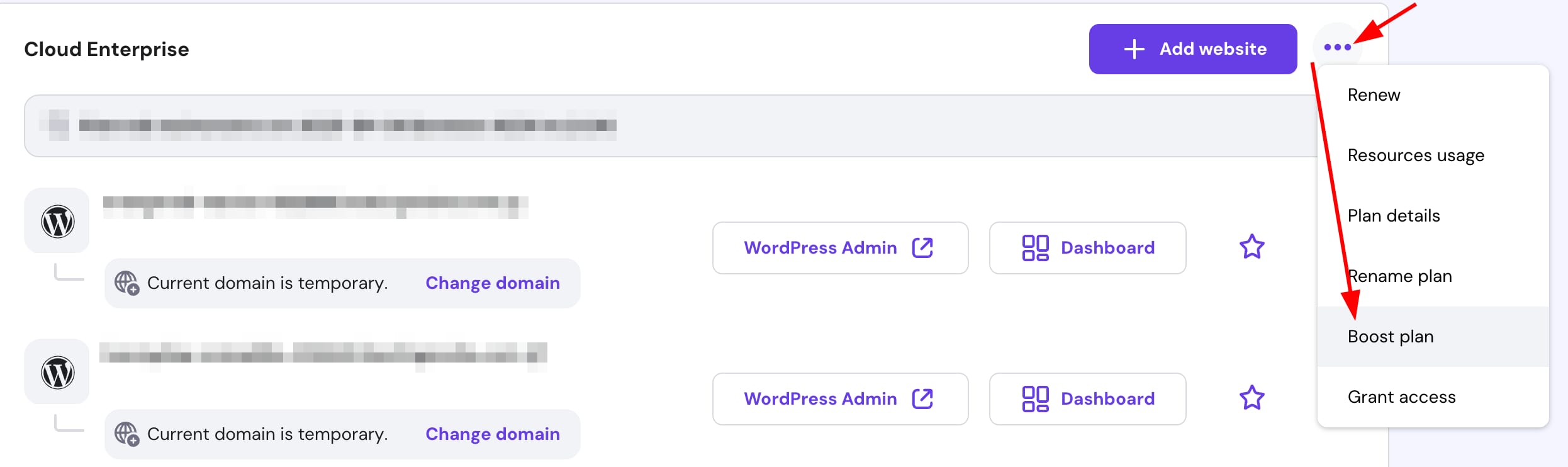Screen dimensions: 1568x467
Task: Open WordPress Admin for the second website
Action: pos(839,399)
